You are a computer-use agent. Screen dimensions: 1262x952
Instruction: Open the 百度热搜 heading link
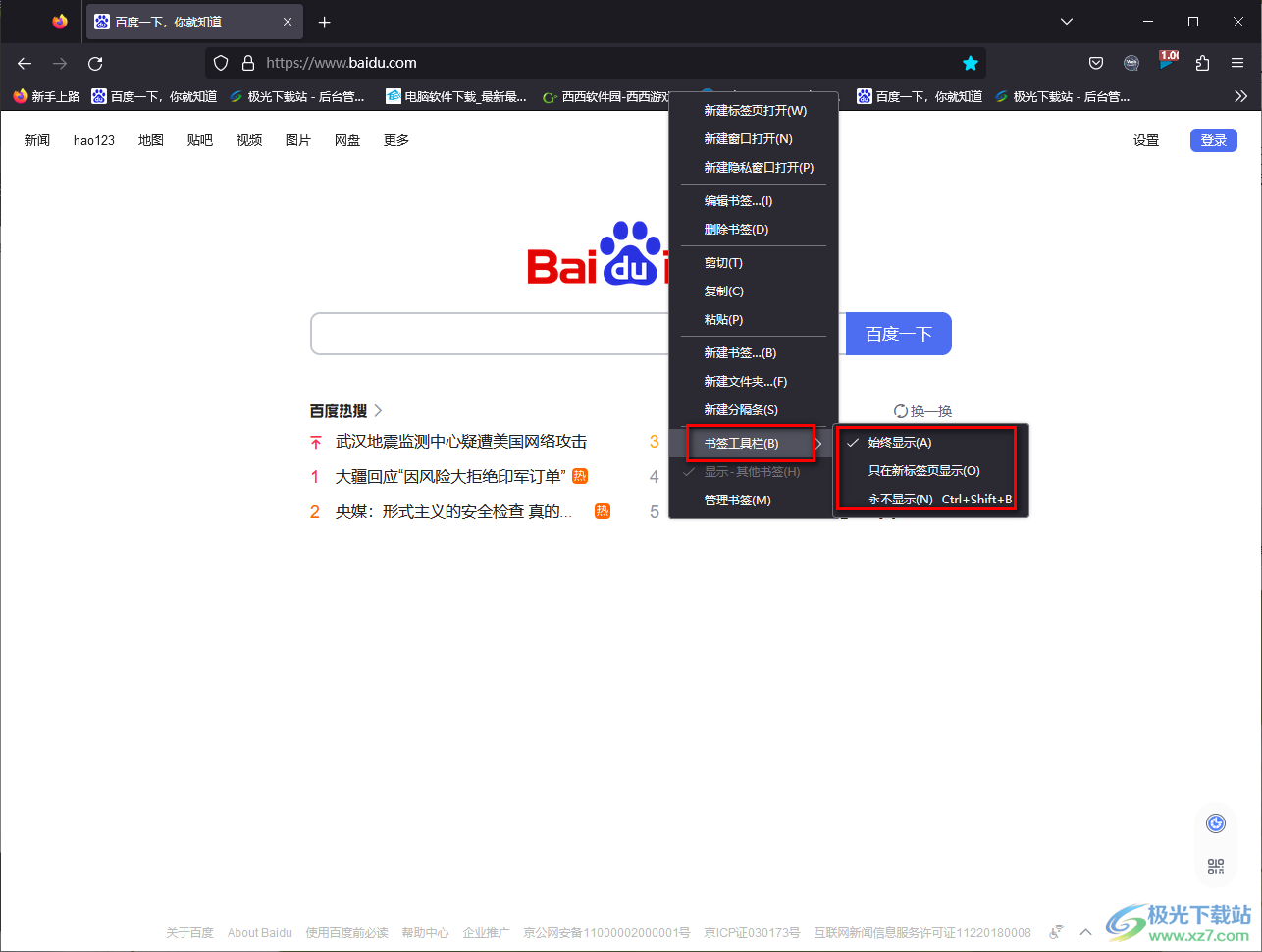(345, 411)
